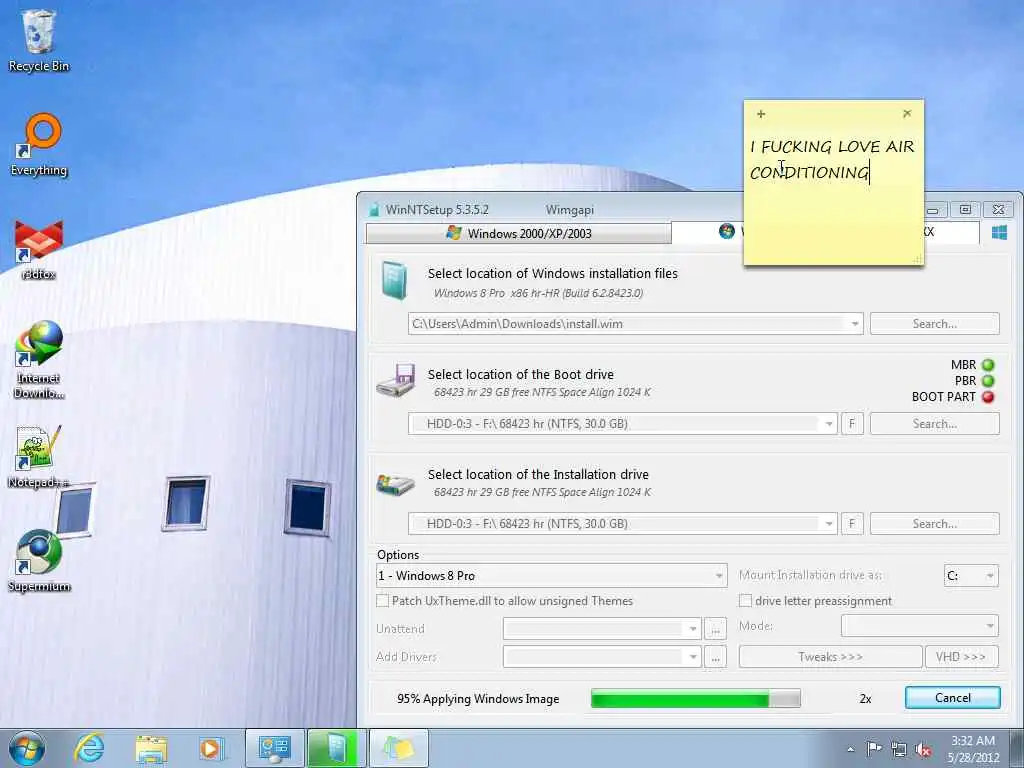Click the installation files book icon
Image resolution: width=1024 pixels, height=768 pixels.
pyautogui.click(x=394, y=280)
